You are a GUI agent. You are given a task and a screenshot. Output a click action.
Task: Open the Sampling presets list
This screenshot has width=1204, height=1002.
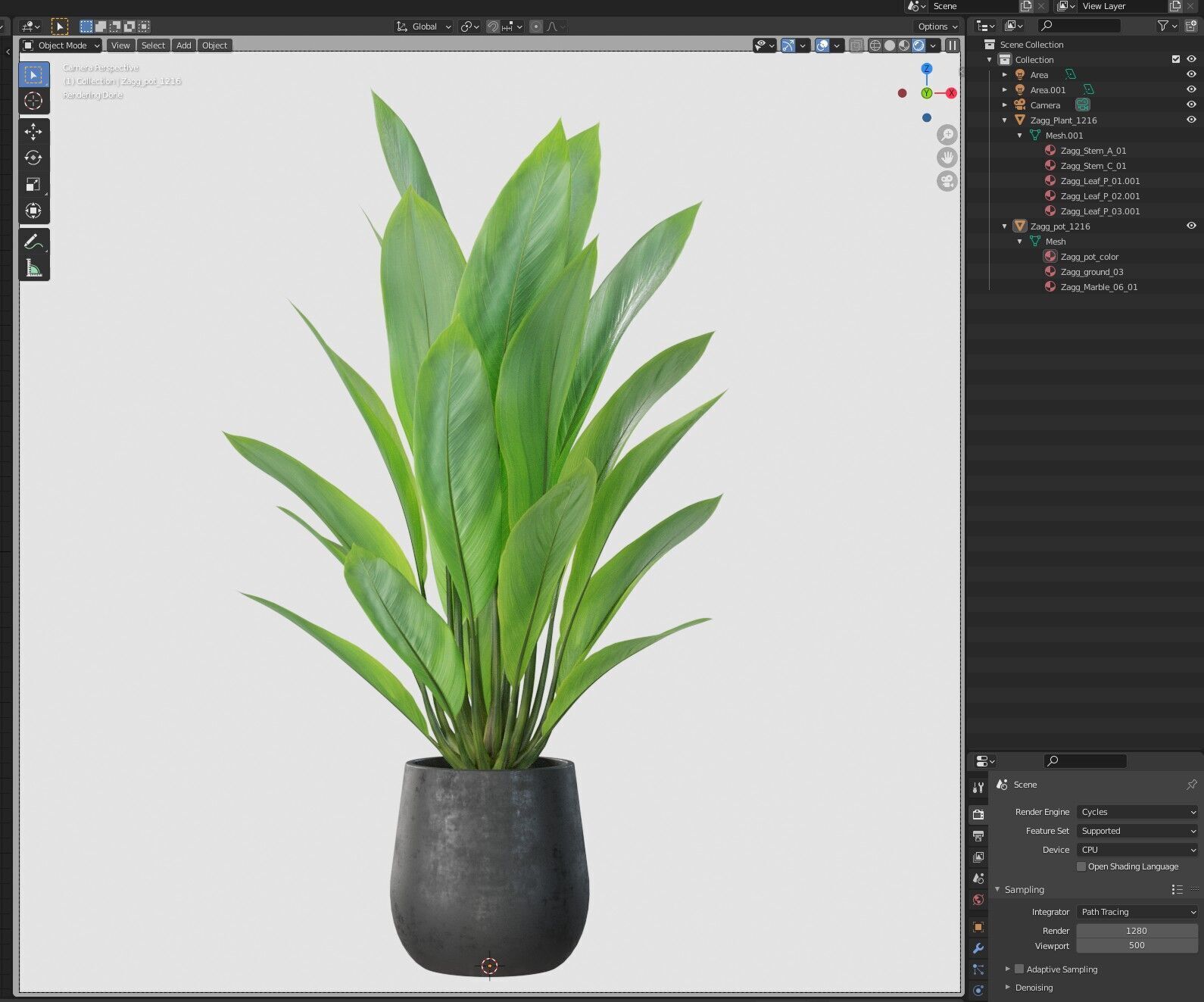click(1177, 889)
